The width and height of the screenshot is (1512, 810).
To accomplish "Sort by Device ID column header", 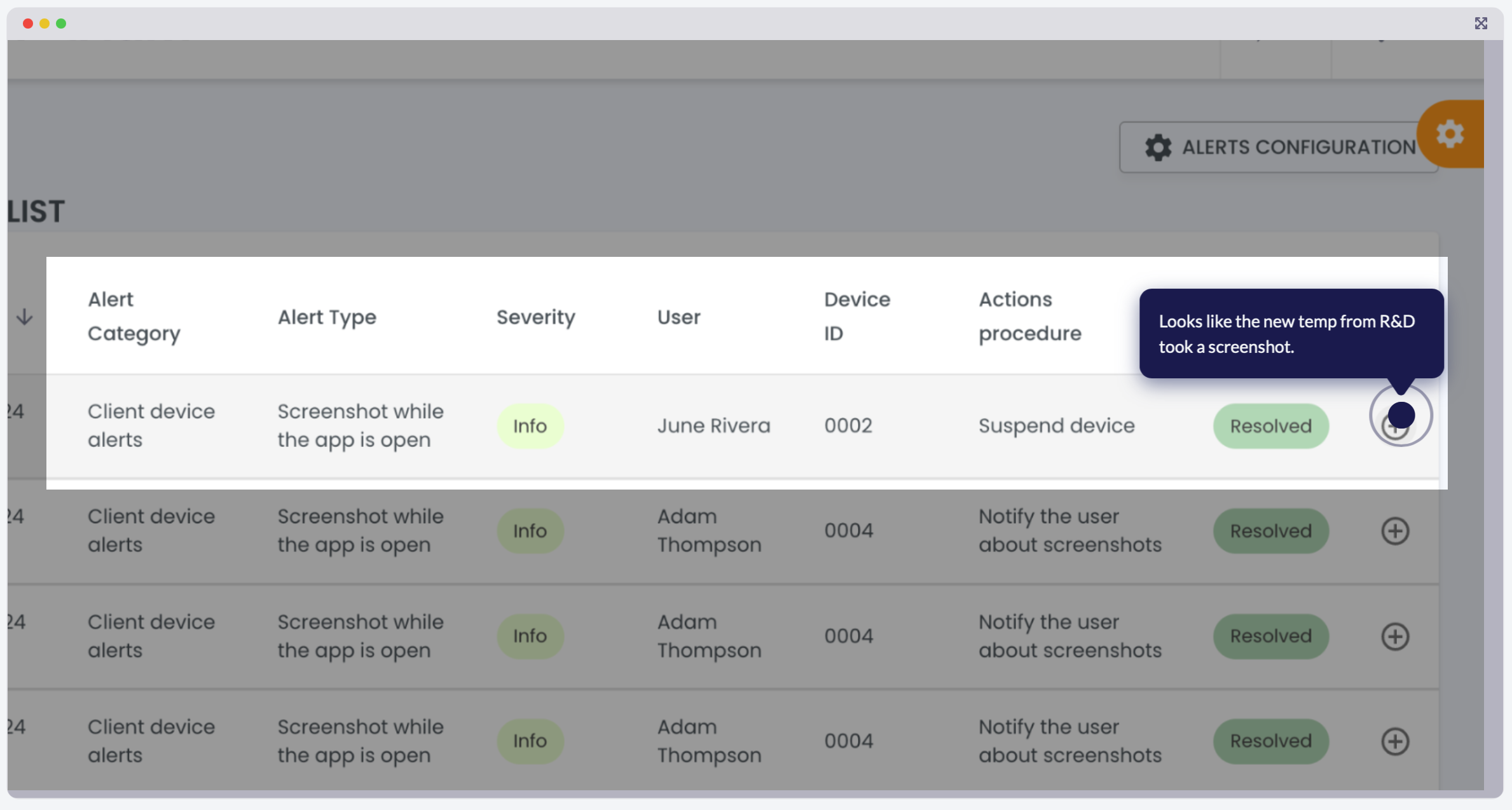I will click(857, 316).
